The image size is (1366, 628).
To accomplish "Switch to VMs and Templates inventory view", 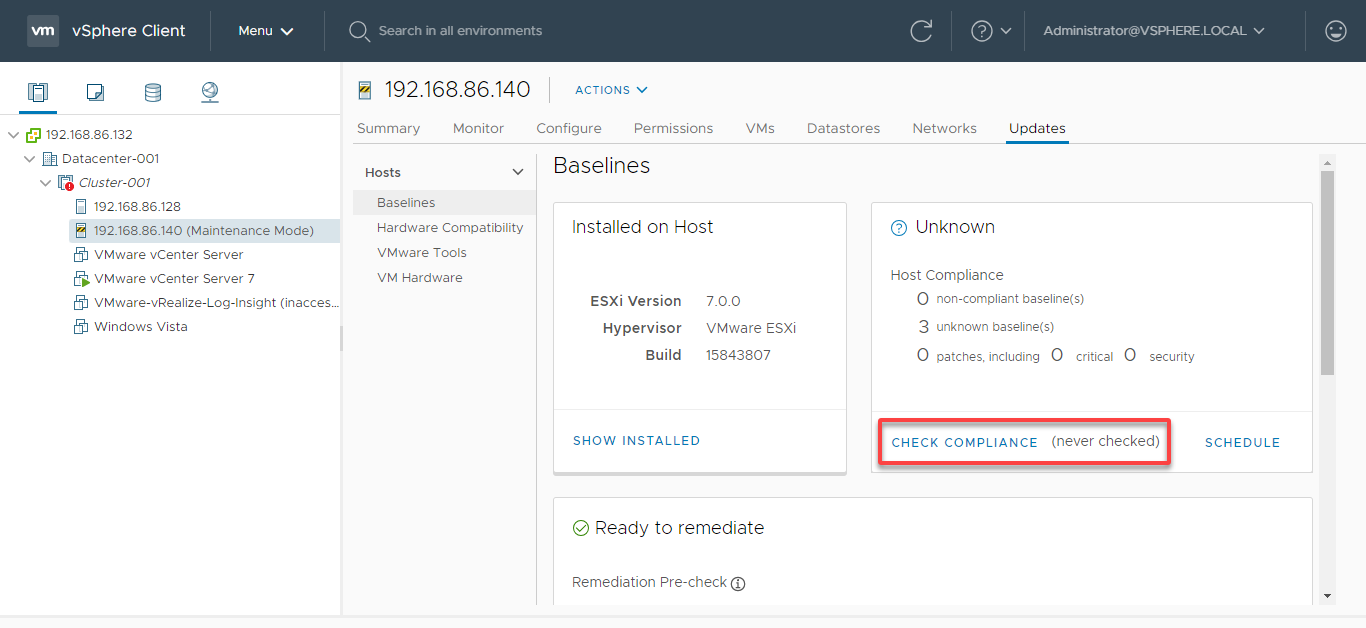I will coord(95,93).
